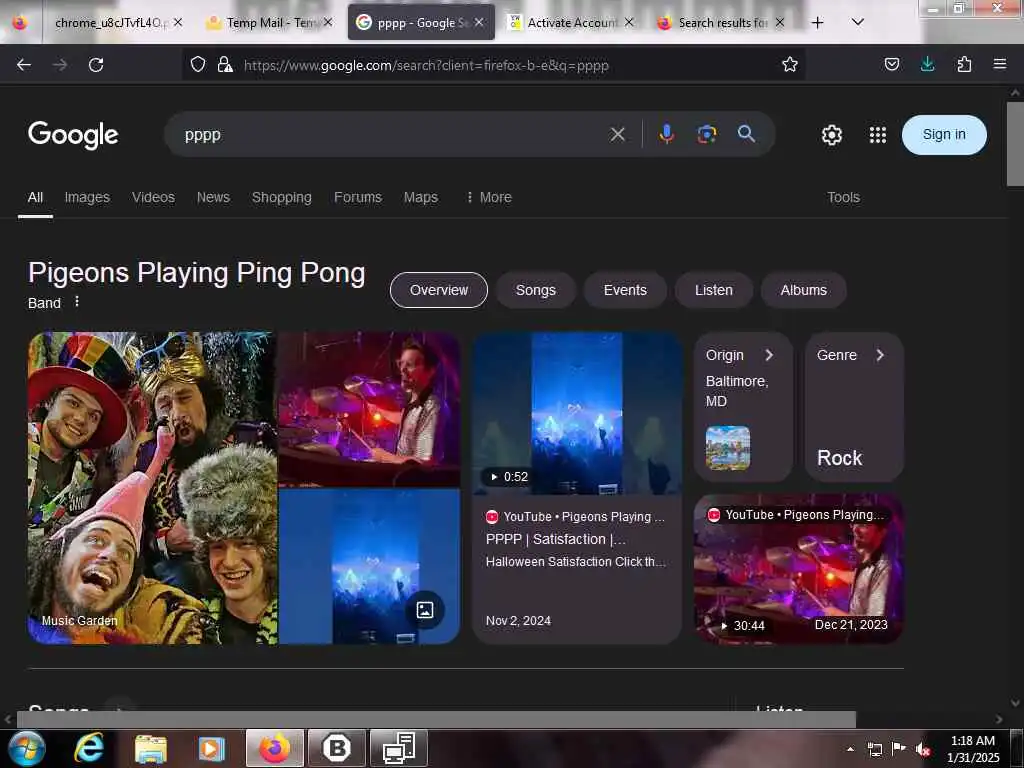
Task: List all tabs dropdown arrow
Action: tap(857, 22)
